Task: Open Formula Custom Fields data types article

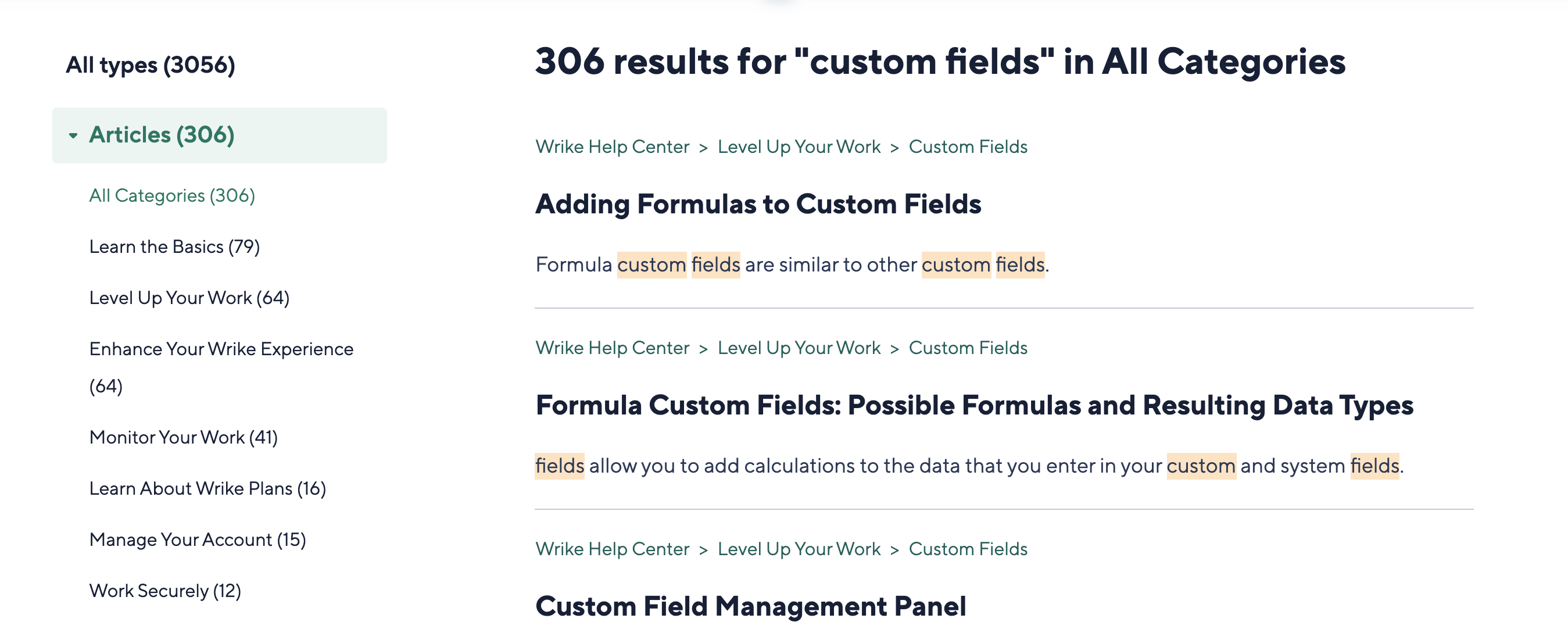Action: 973,405
